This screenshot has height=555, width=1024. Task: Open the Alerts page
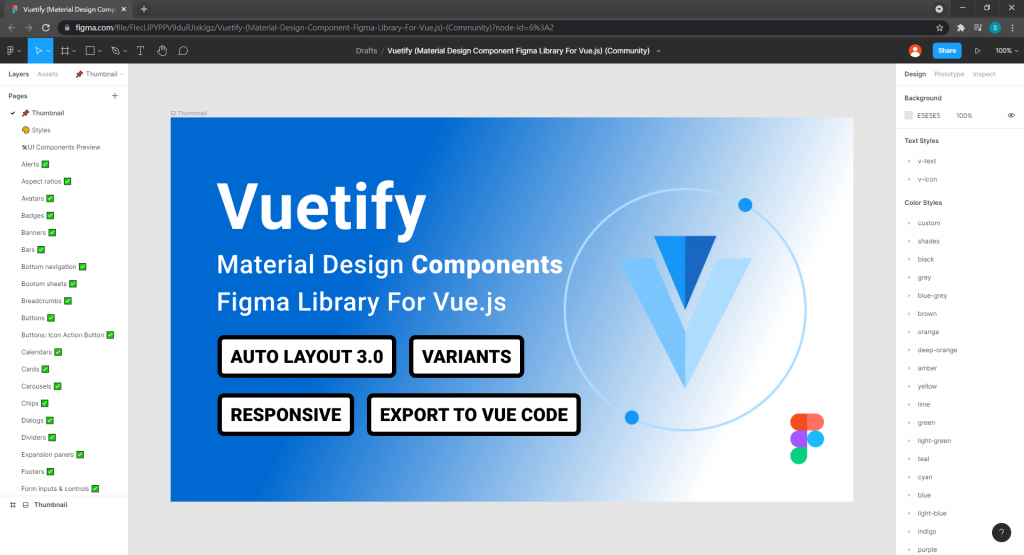pyautogui.click(x=35, y=164)
